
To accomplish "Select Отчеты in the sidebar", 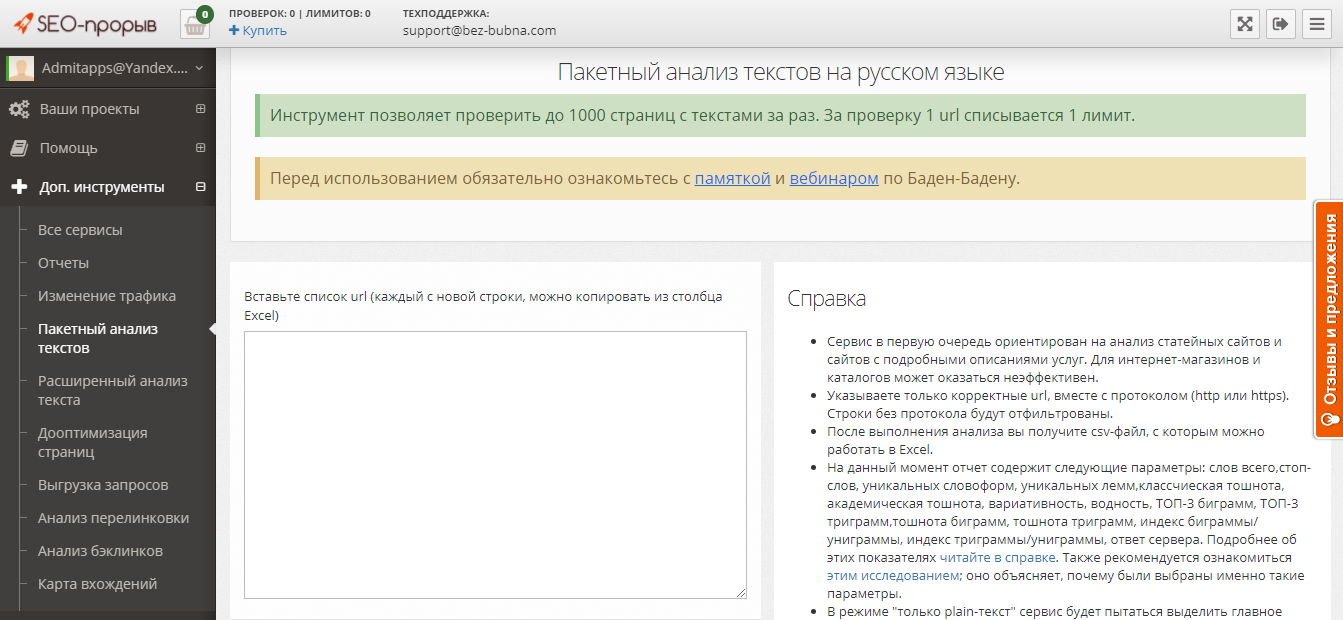I will tap(63, 262).
